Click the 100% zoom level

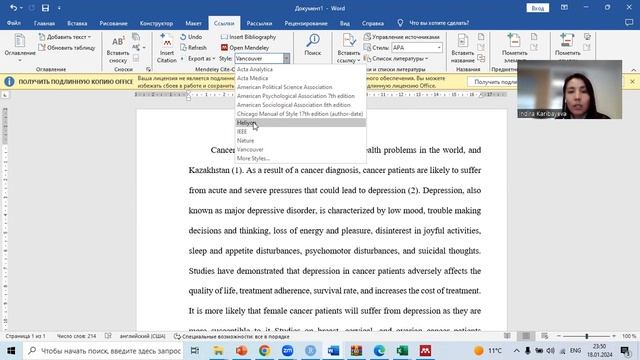[629, 336]
